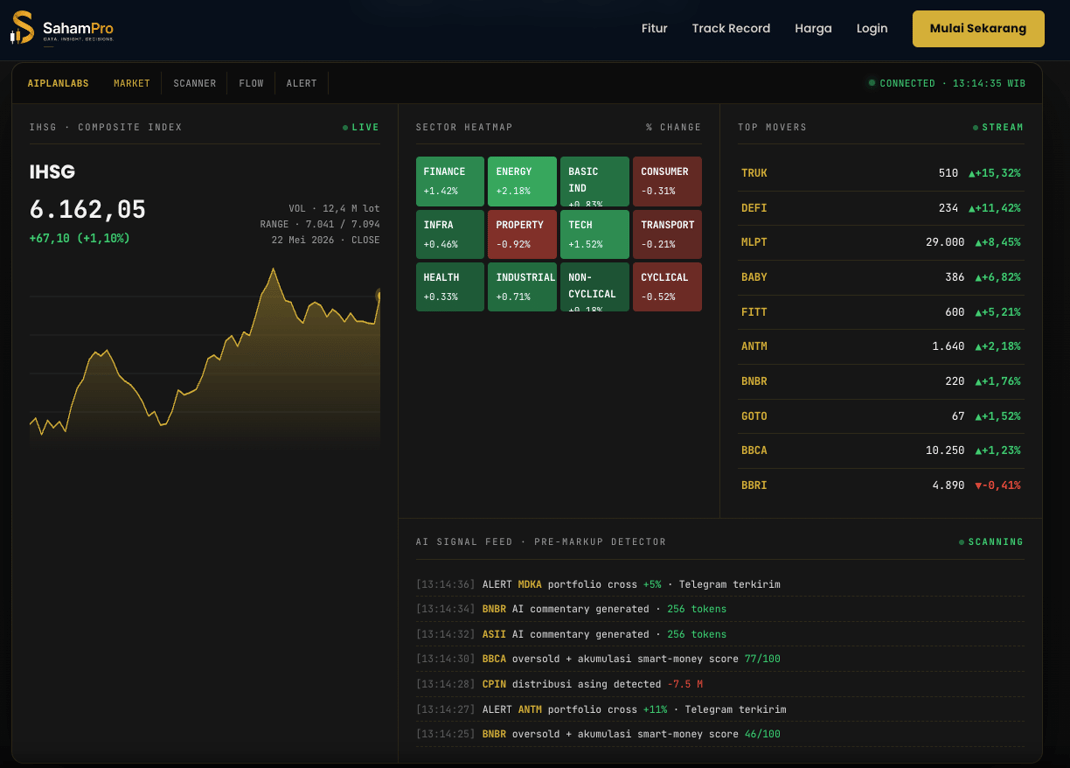
Task: Click the SCANNING indicator on AI Signal Feed
Action: pyautogui.click(x=991, y=541)
